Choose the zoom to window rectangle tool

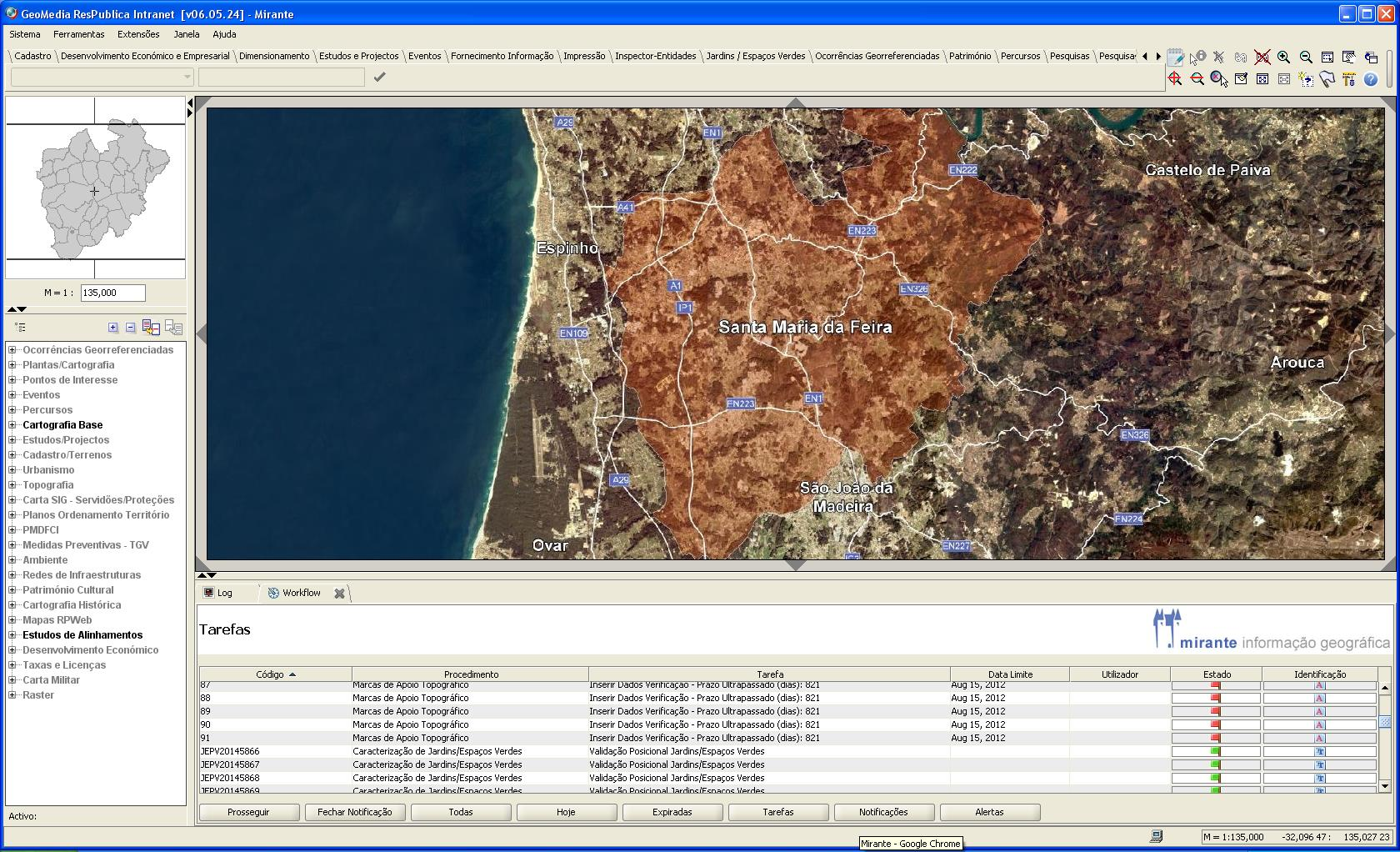tap(1327, 58)
